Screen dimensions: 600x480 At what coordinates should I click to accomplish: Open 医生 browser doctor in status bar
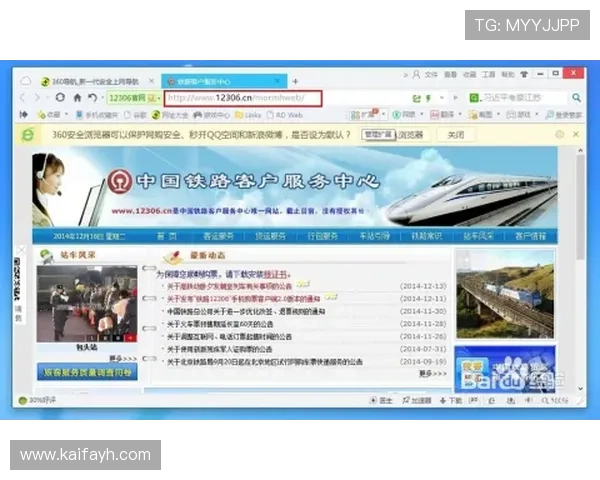pyautogui.click(x=381, y=400)
